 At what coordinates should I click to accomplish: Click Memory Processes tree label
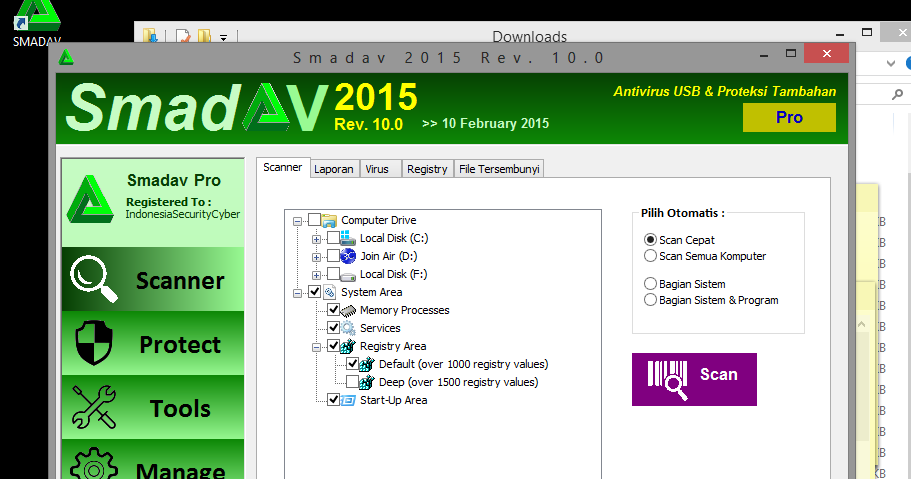pyautogui.click(x=404, y=310)
